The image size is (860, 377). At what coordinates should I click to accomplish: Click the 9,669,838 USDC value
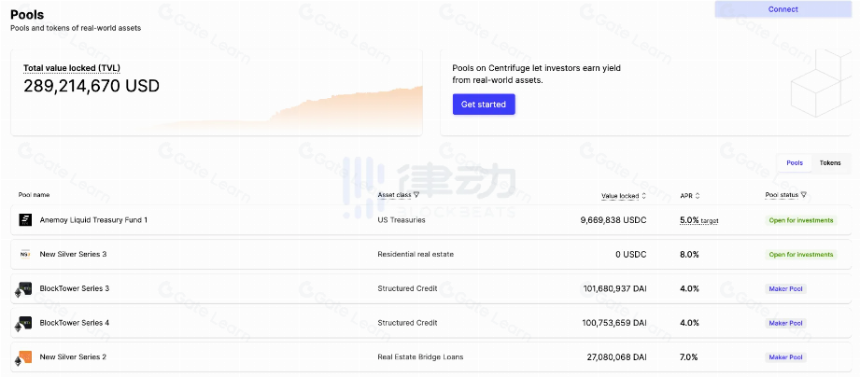click(x=613, y=220)
